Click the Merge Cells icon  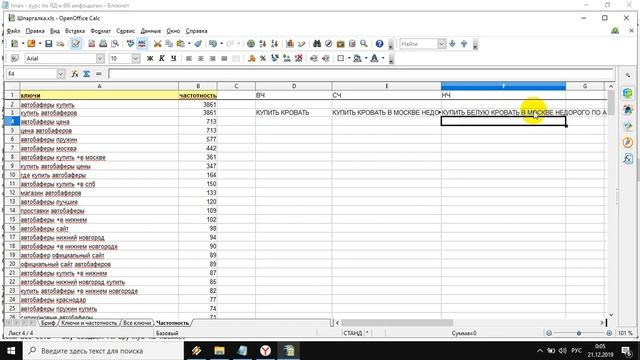(x=236, y=58)
